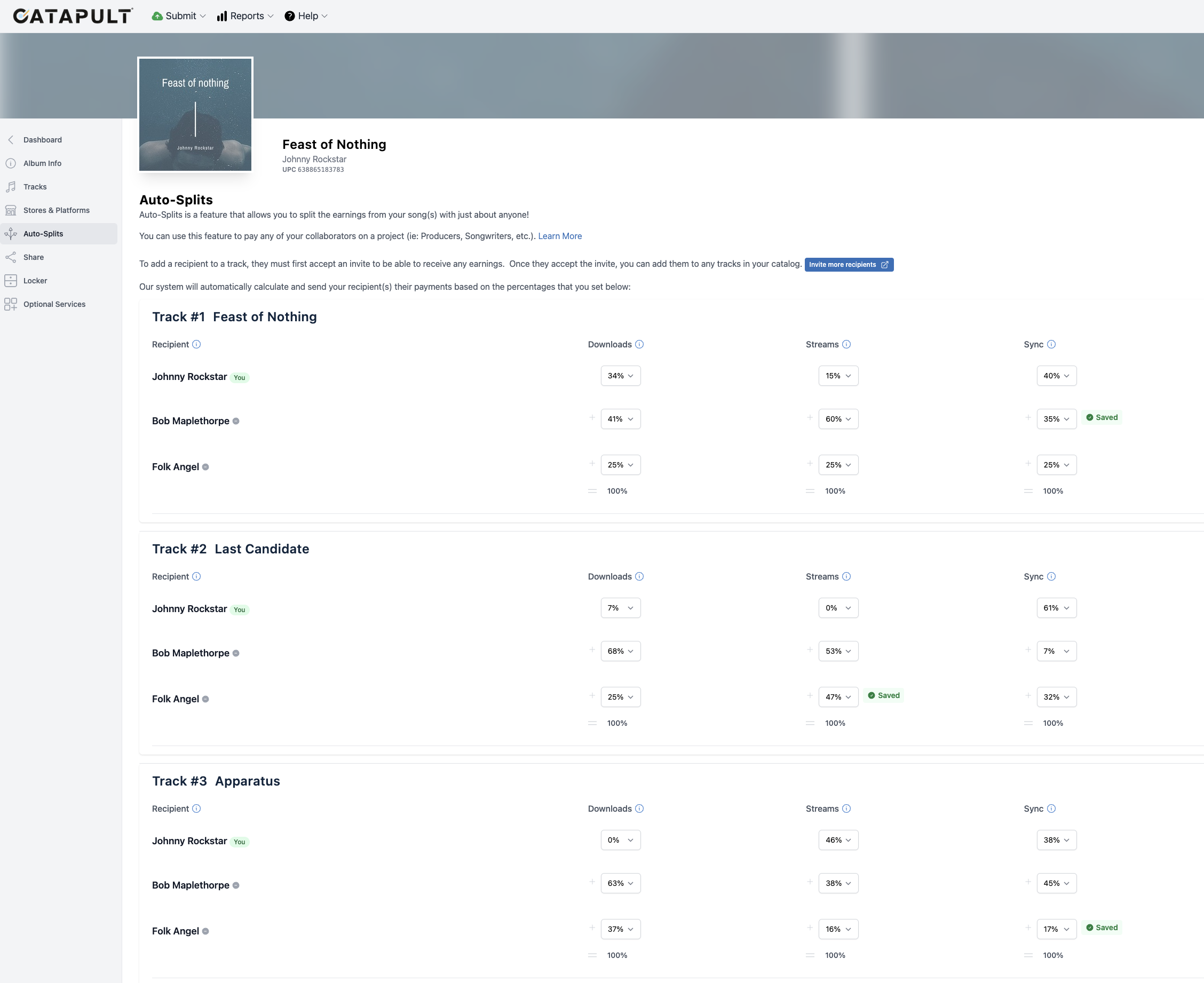The height and width of the screenshot is (983, 1204).
Task: Open Johnny Rockstar's 34% Downloads dropdown, Track #1
Action: 621,376
